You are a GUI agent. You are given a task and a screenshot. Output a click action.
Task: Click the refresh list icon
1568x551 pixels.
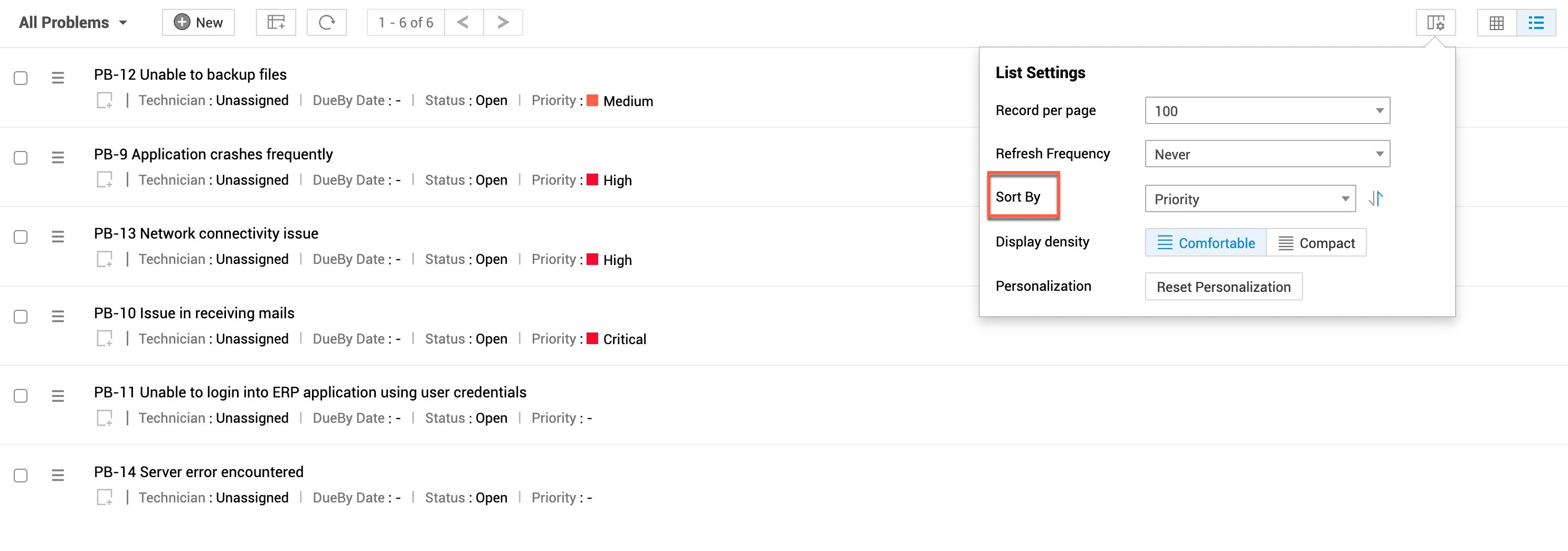coord(326,23)
